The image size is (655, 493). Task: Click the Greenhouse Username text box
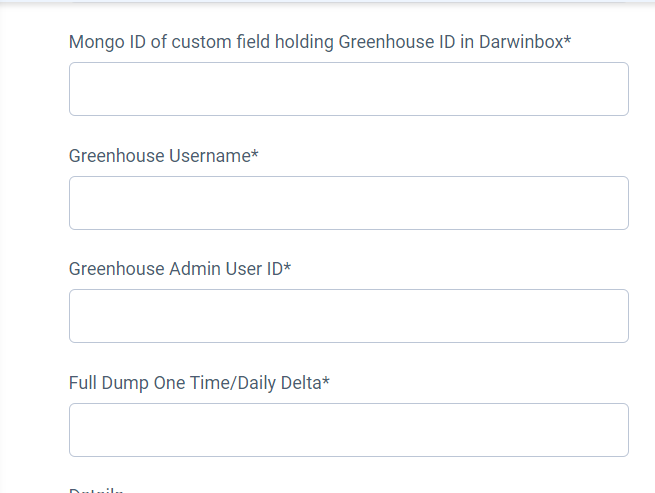click(x=349, y=203)
